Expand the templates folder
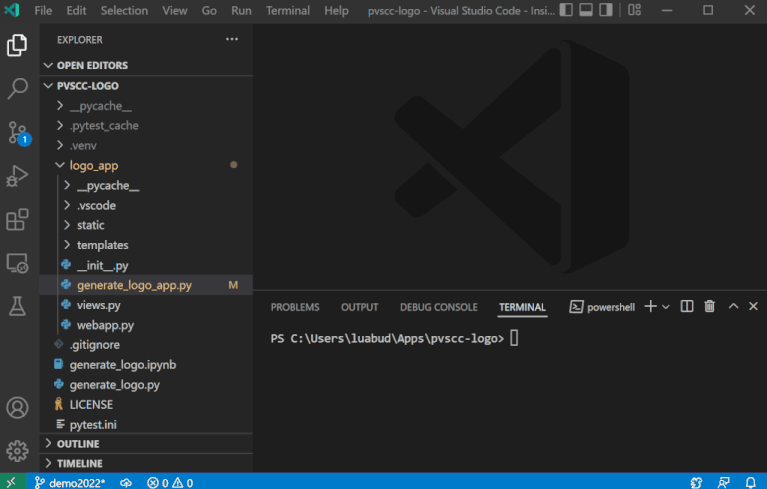Image resolution: width=767 pixels, height=489 pixels. click(x=146, y=245)
